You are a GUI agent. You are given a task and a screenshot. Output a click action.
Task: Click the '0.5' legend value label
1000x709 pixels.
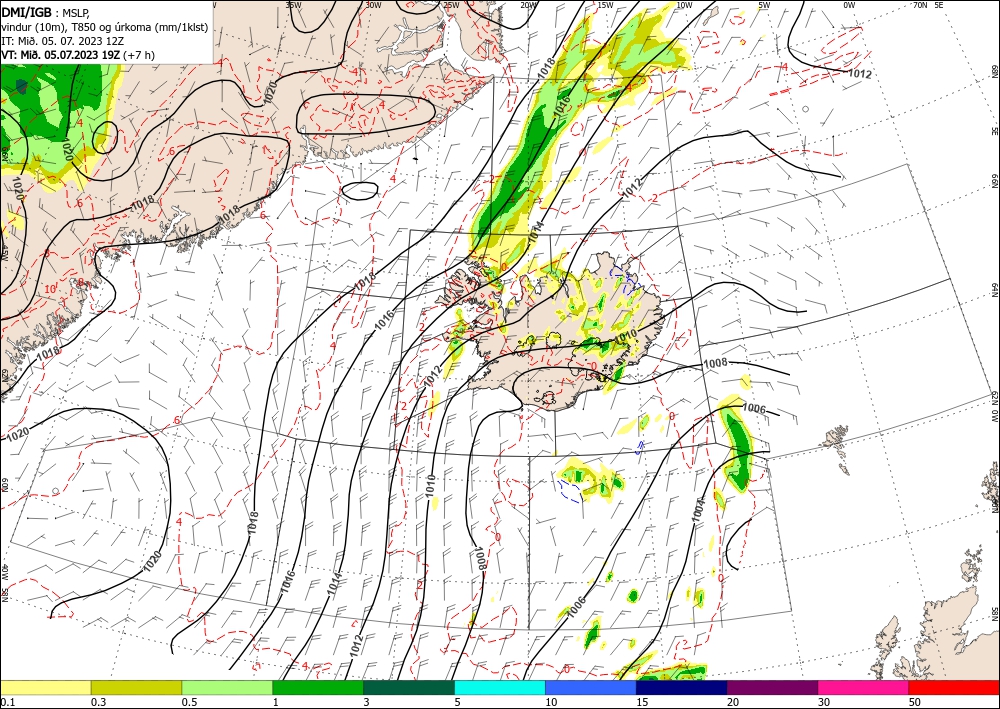coord(189,702)
